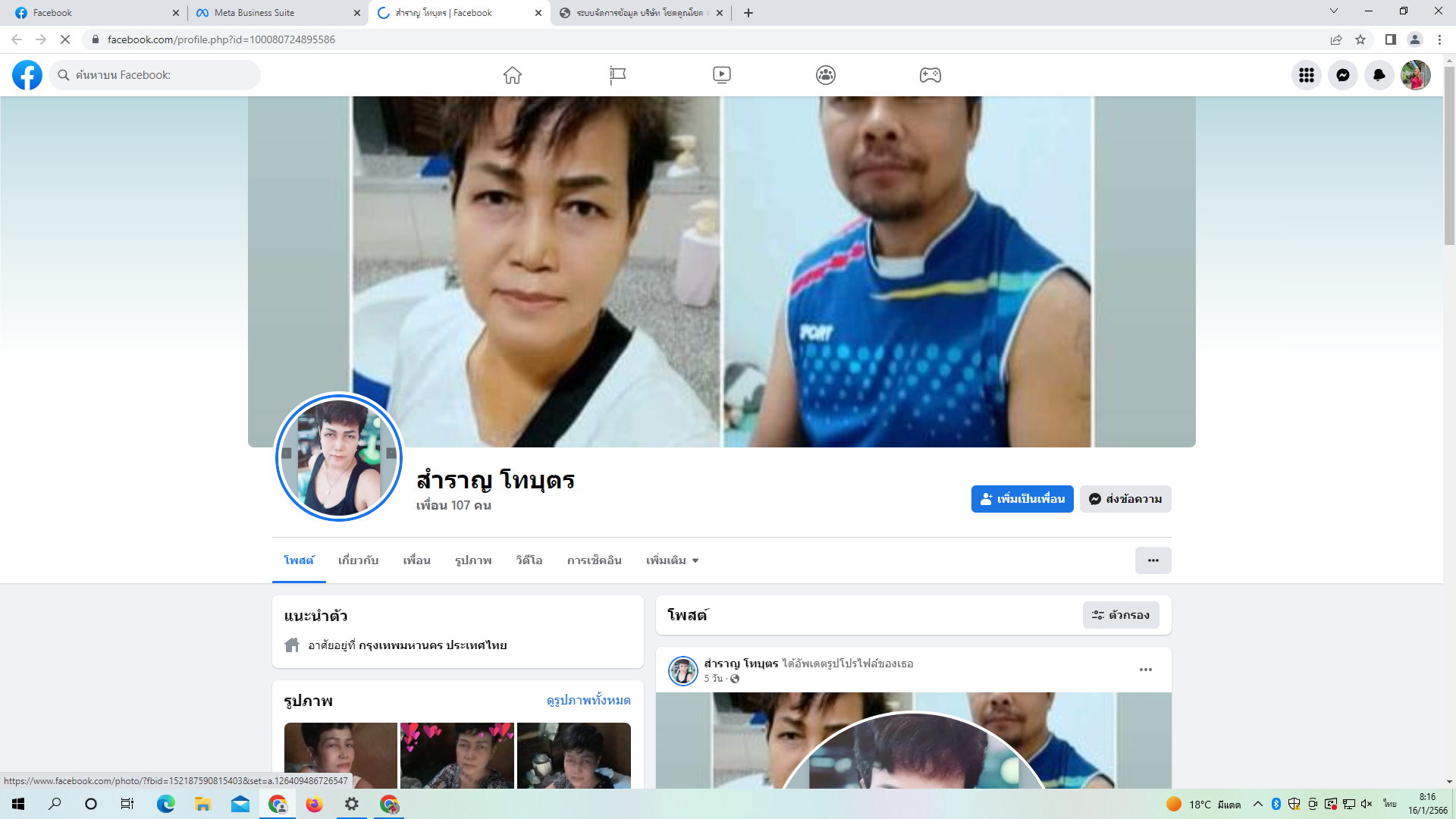Open Firefox from the Windows taskbar

coord(314,804)
